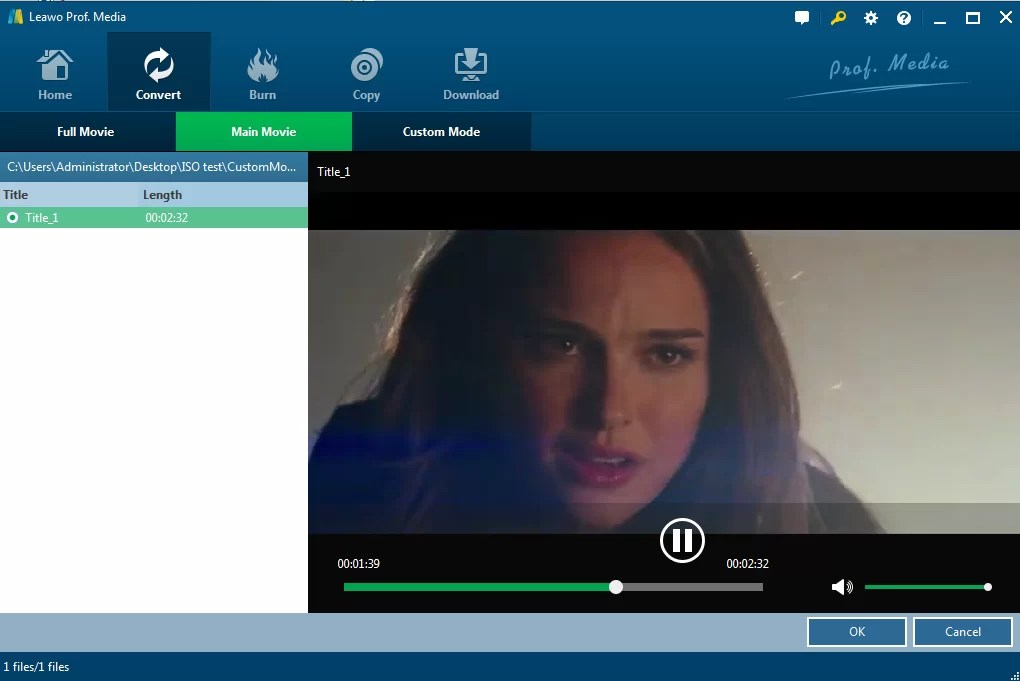Open the feedback chat icon
Screen dimensions: 1020x681
tap(801, 17)
